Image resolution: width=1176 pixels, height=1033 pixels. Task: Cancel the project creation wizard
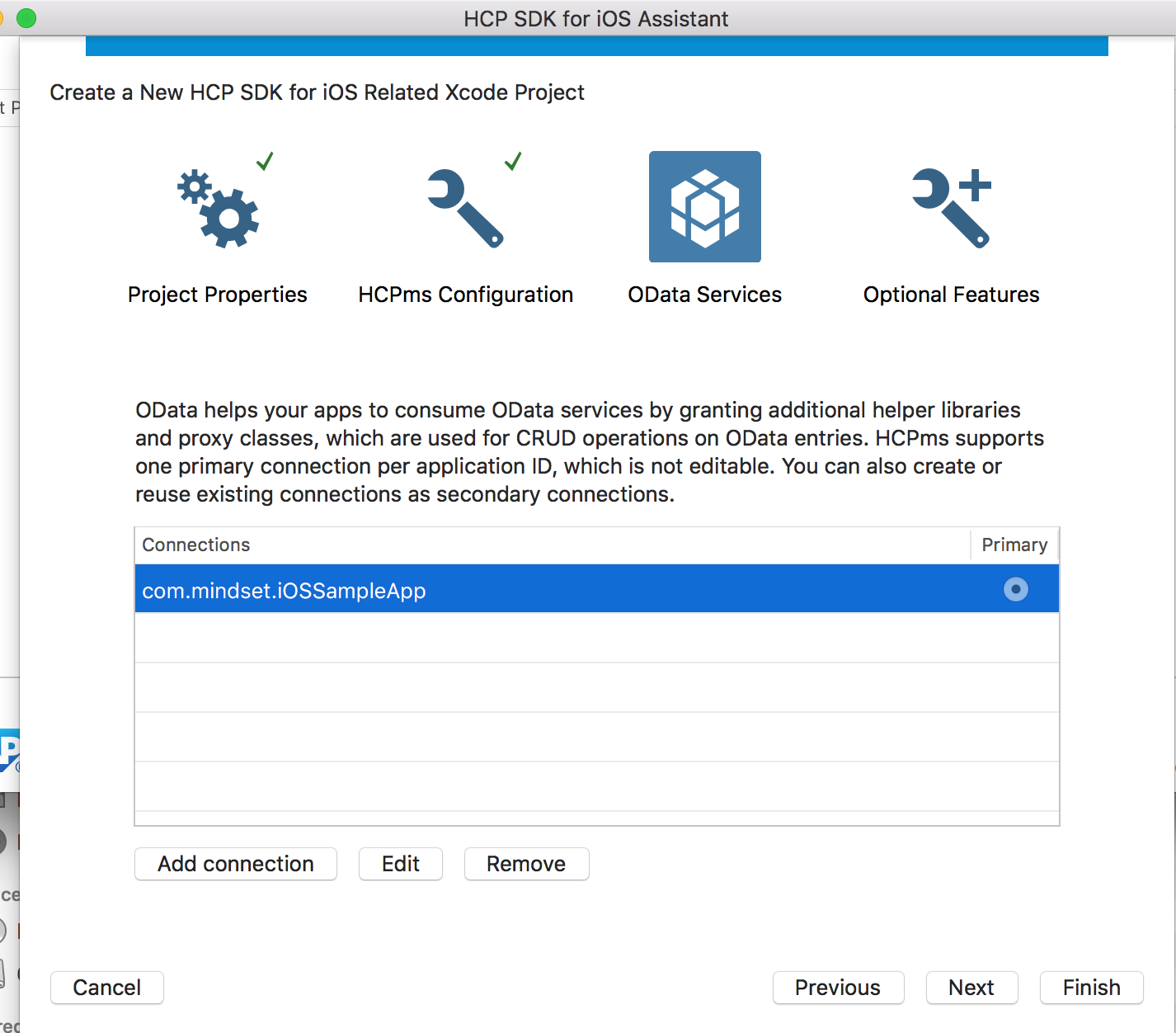point(107,988)
